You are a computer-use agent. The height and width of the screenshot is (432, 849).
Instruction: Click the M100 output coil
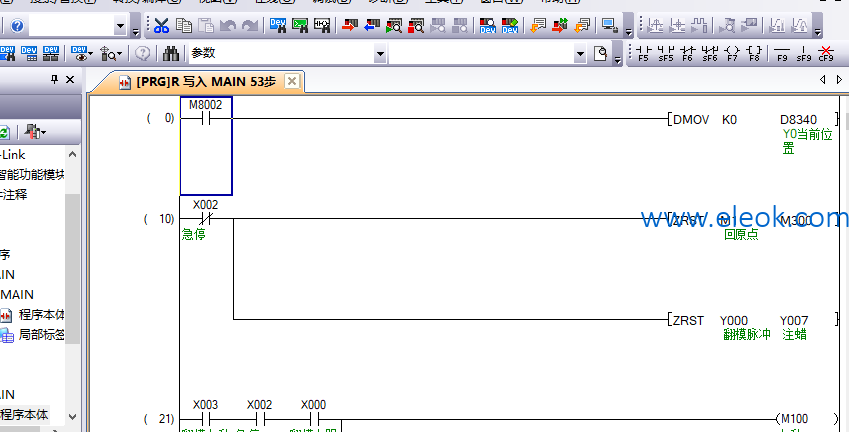[x=807, y=419]
